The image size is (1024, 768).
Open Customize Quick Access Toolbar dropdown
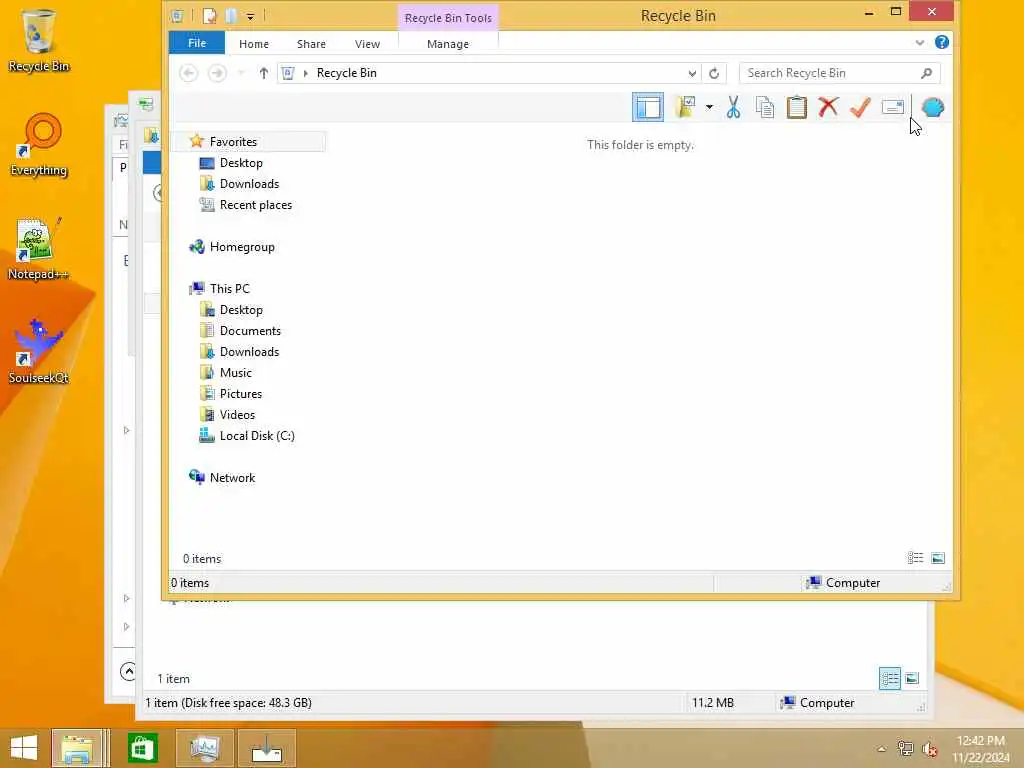(250, 16)
